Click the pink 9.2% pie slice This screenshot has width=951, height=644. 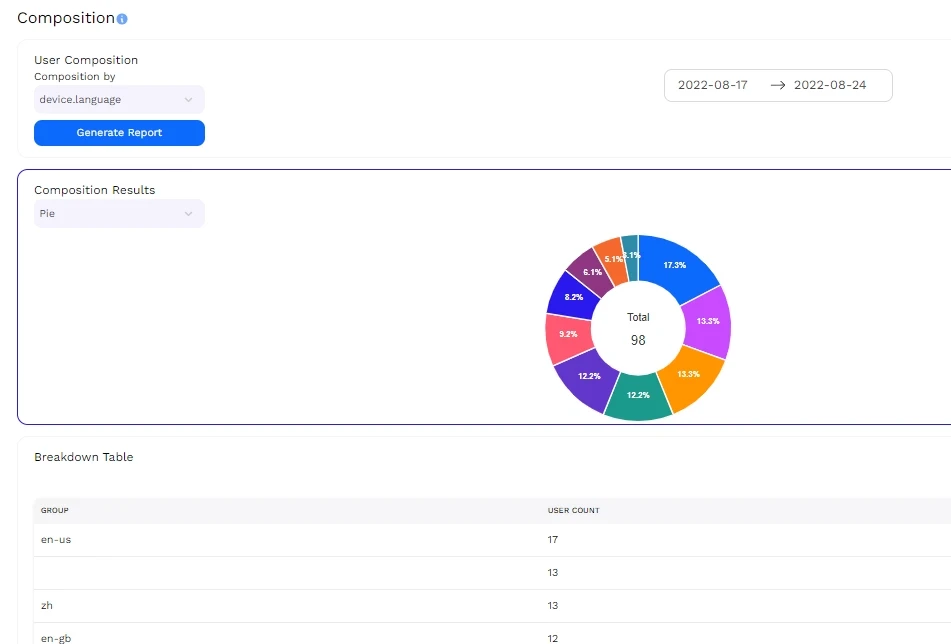(x=568, y=337)
